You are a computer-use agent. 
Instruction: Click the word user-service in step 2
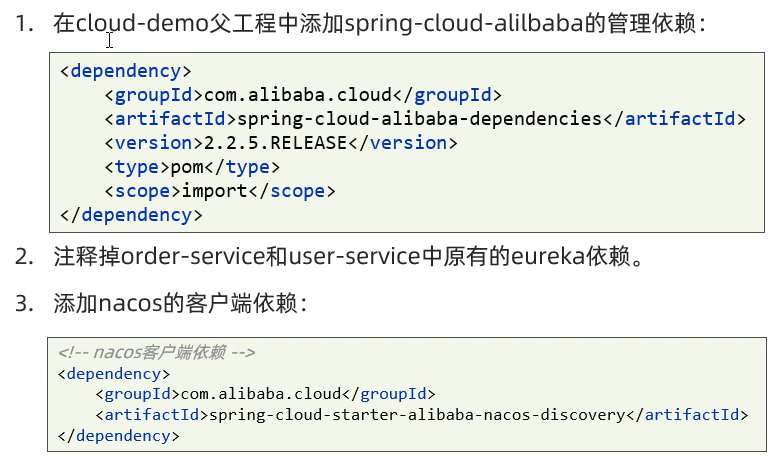pyautogui.click(x=352, y=257)
